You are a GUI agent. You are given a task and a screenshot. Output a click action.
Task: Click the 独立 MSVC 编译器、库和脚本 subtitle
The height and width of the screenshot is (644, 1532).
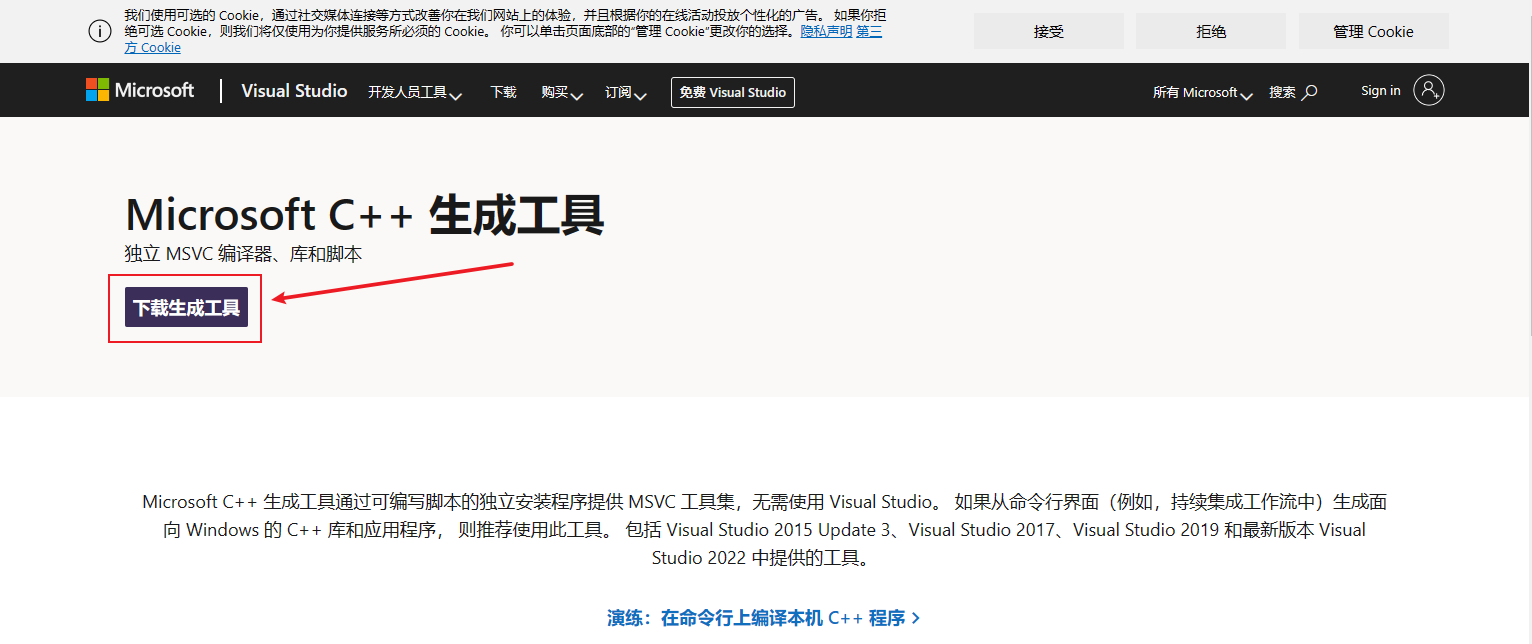click(x=243, y=254)
